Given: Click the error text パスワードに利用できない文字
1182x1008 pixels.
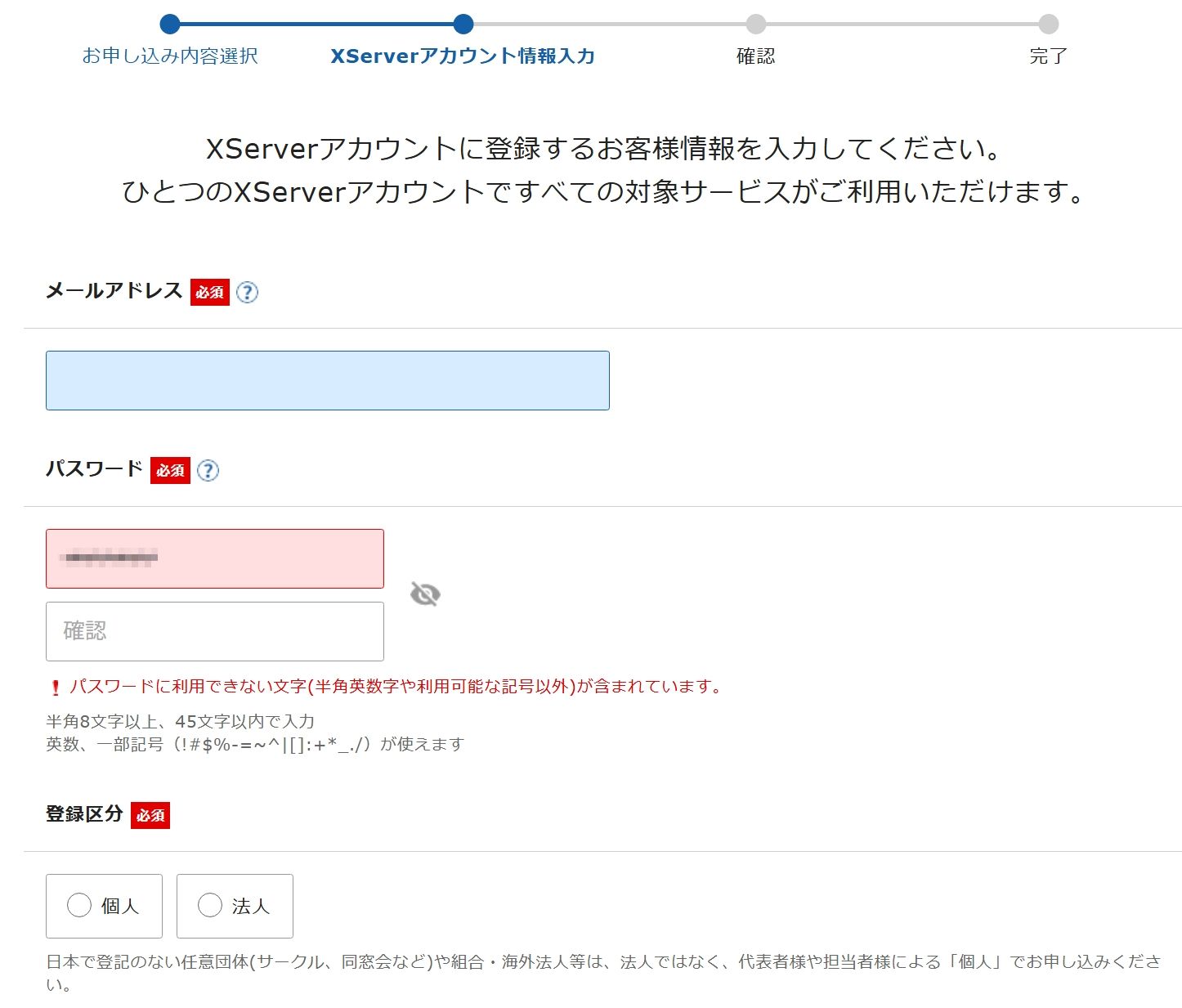Looking at the screenshot, I should 396,686.
